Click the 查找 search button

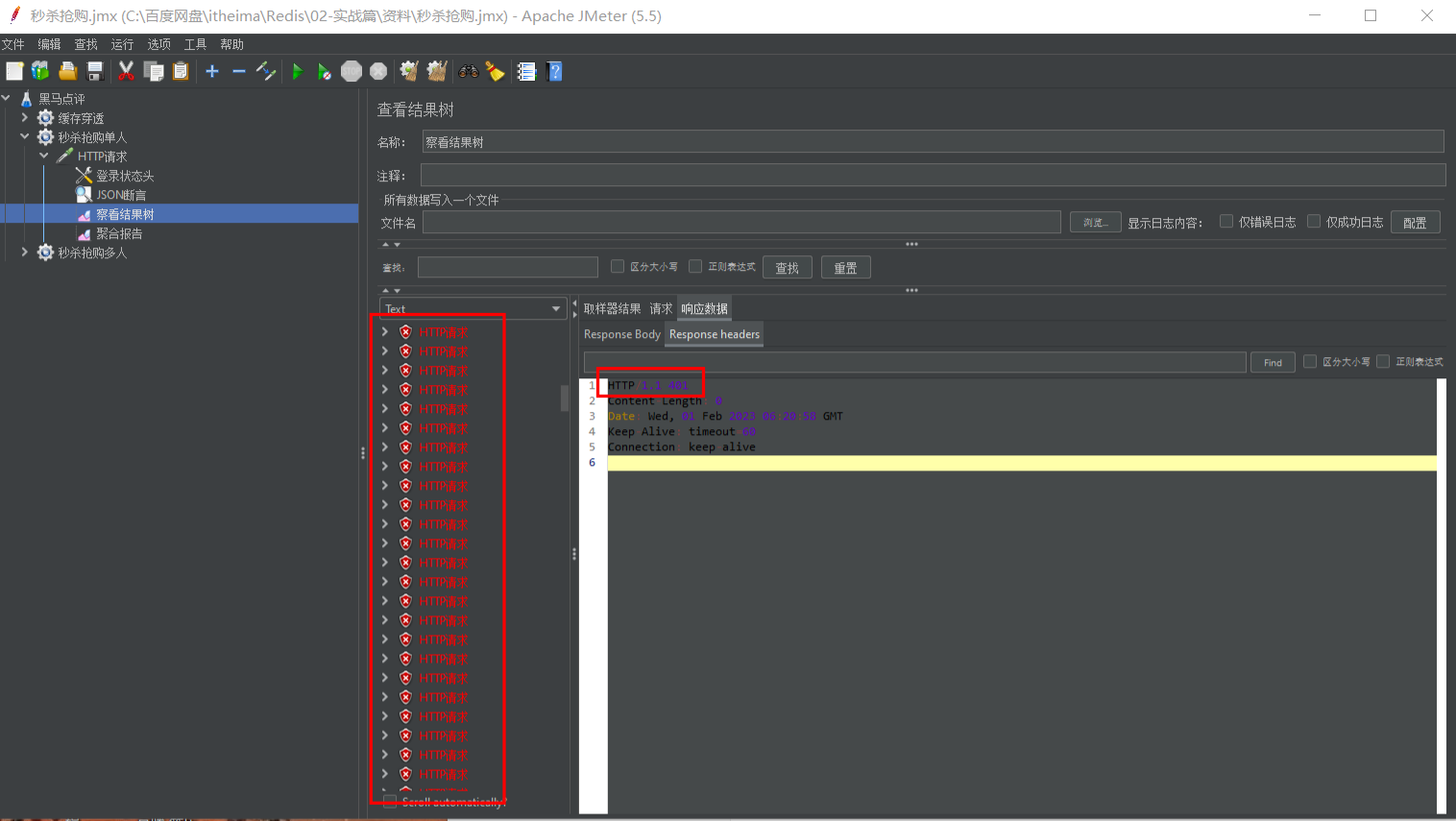(x=788, y=268)
